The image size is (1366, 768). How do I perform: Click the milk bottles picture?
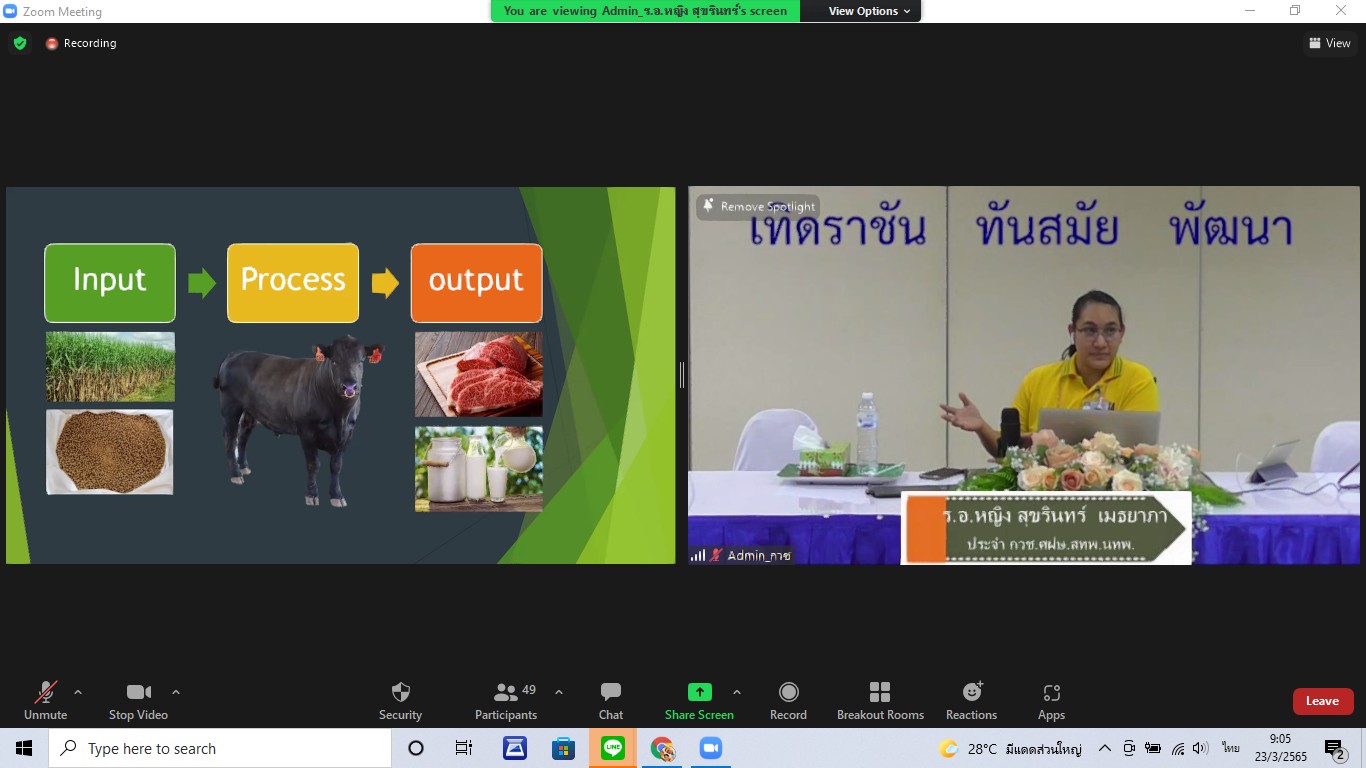(479, 469)
